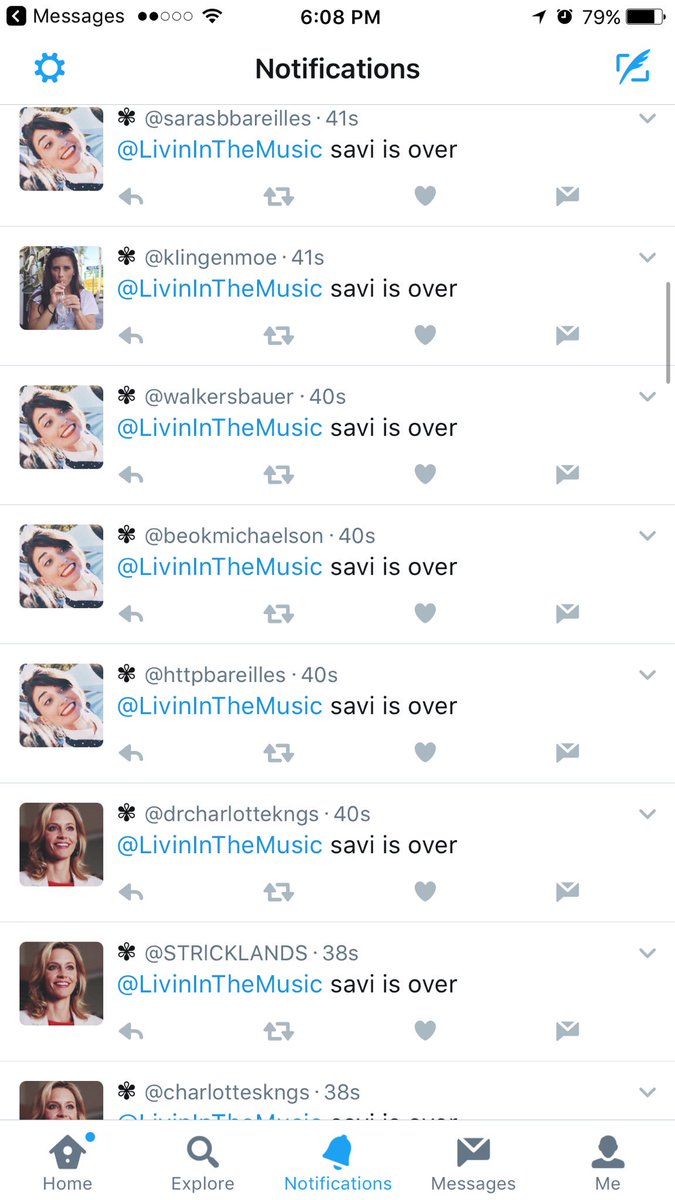675x1200 pixels.
Task: Retweet @walkersbauer's tweet
Action: tap(279, 475)
